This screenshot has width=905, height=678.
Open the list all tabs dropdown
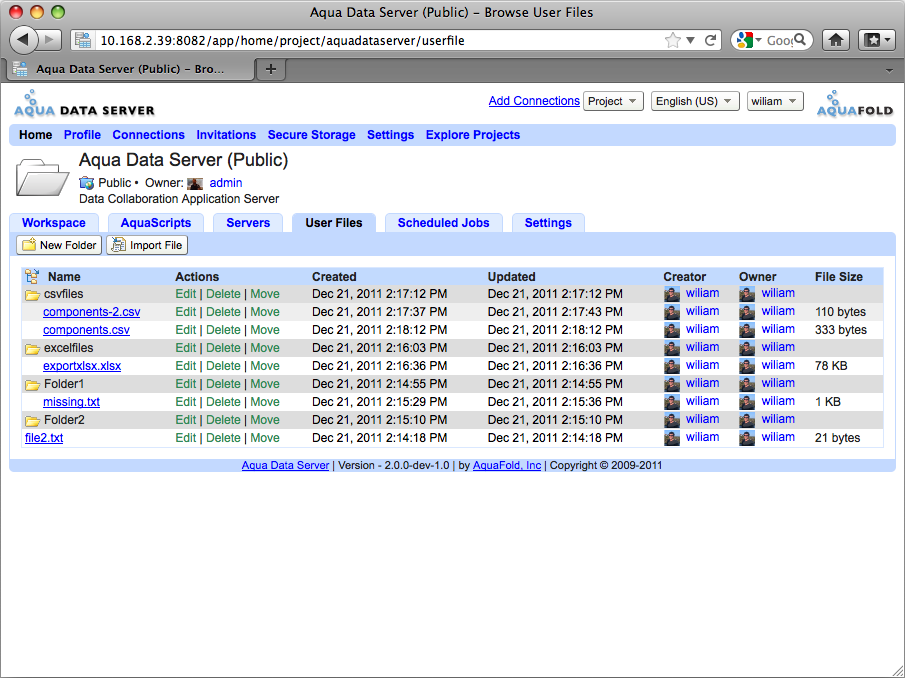click(x=889, y=70)
